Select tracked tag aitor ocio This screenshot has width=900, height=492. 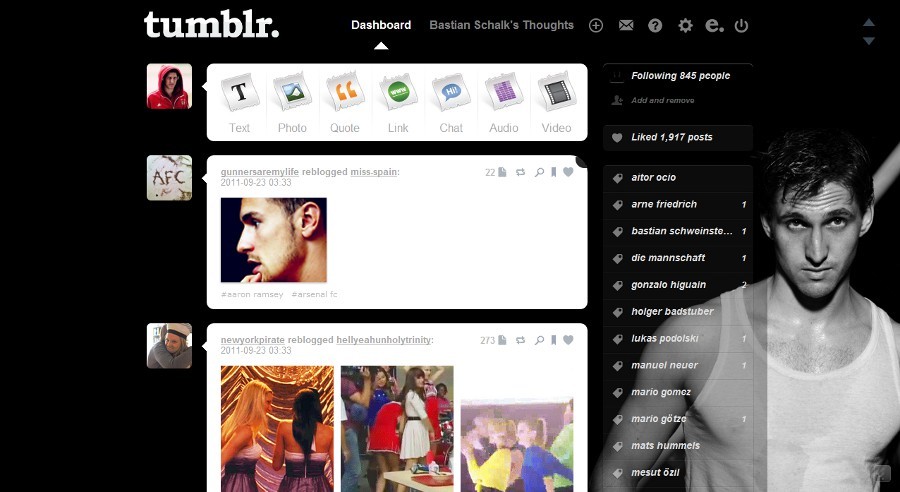click(678, 177)
